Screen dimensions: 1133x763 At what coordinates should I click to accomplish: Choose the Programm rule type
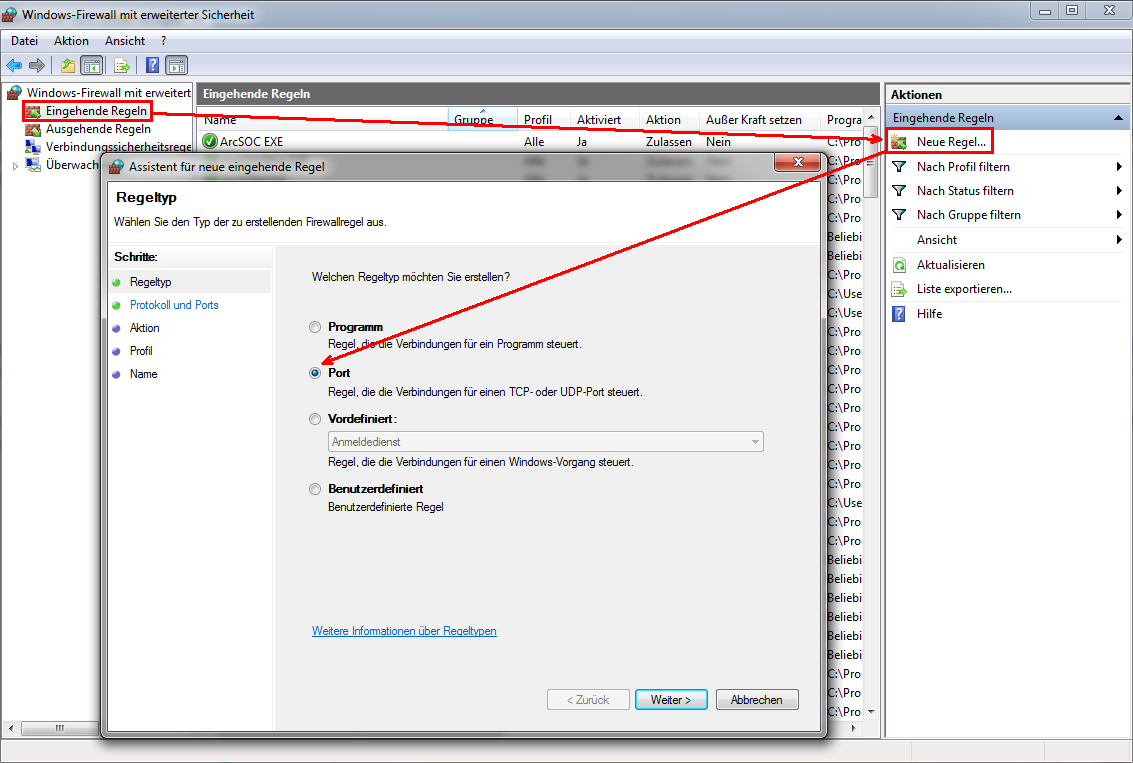[315, 326]
